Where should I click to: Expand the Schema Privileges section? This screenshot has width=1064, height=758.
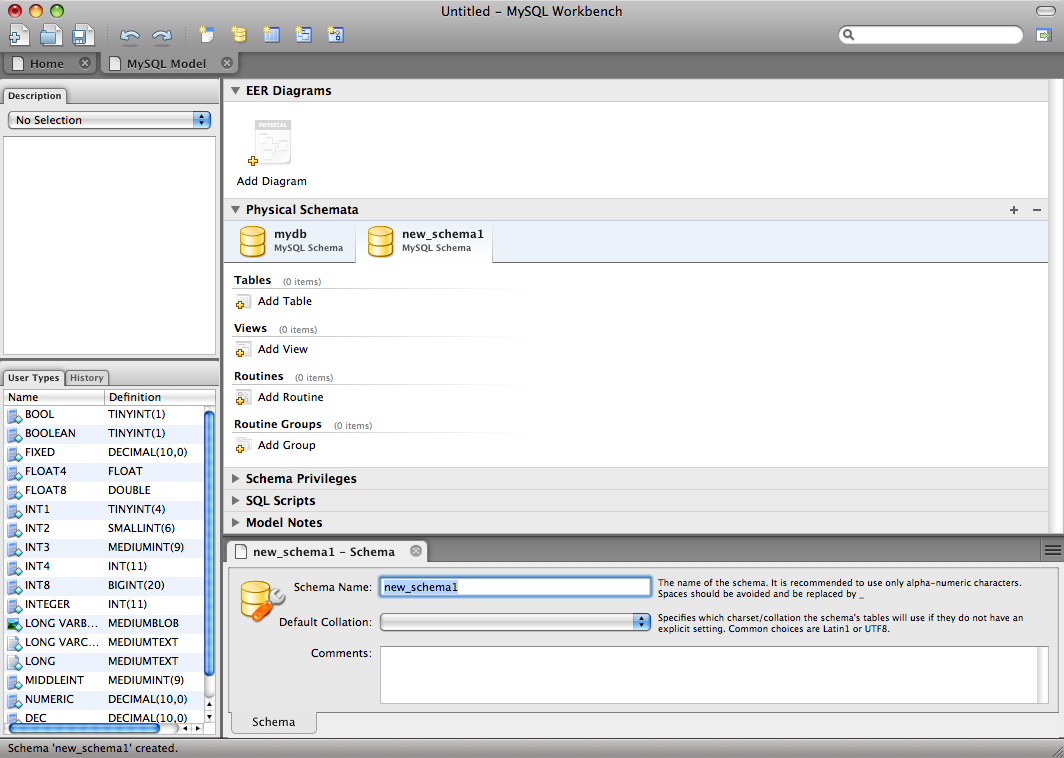point(236,479)
